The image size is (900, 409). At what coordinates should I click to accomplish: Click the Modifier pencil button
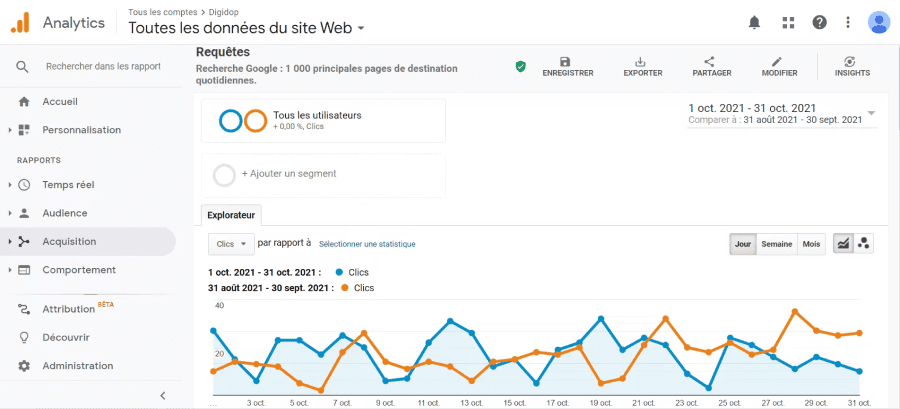coord(779,67)
